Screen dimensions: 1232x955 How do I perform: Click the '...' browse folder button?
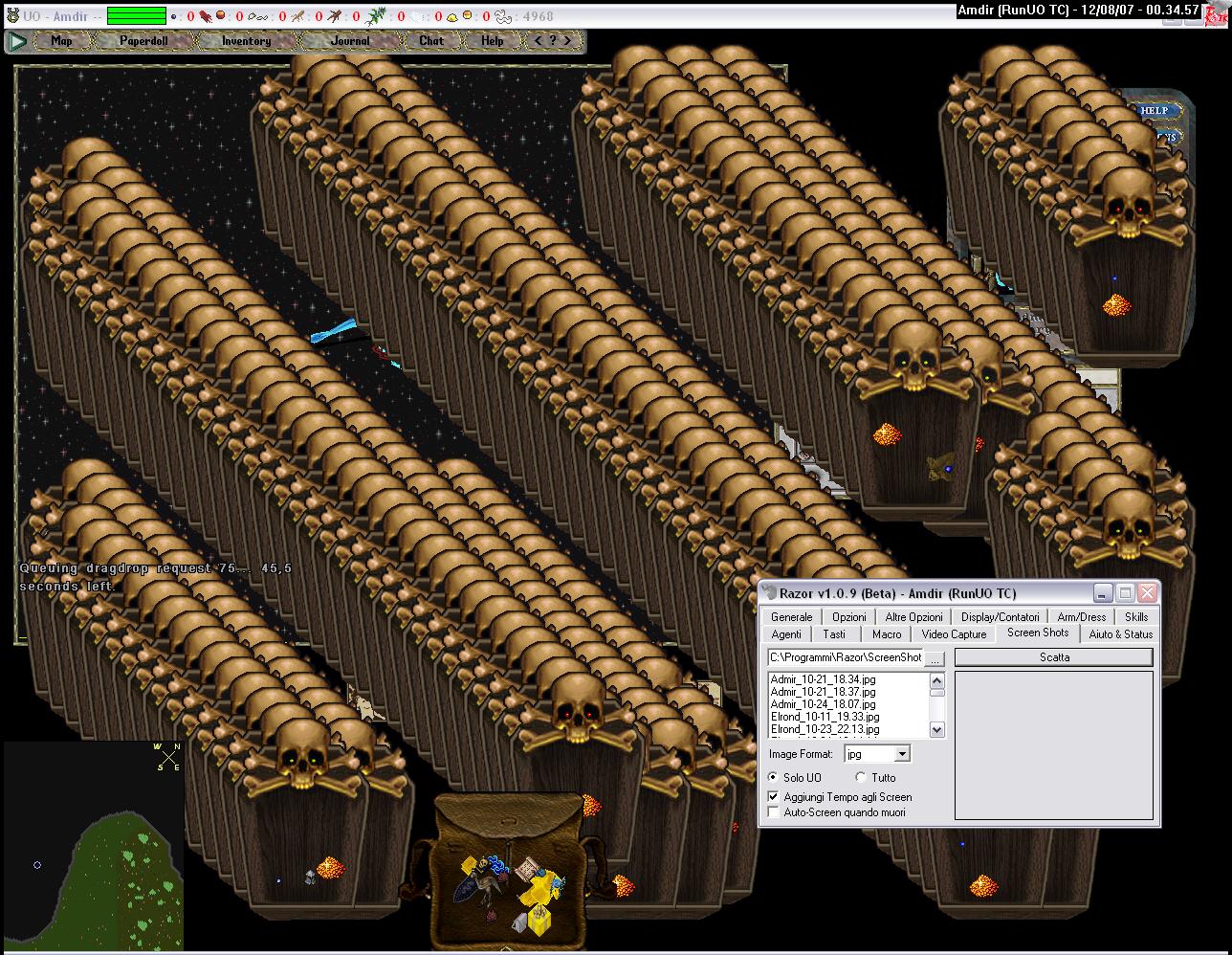tap(935, 658)
